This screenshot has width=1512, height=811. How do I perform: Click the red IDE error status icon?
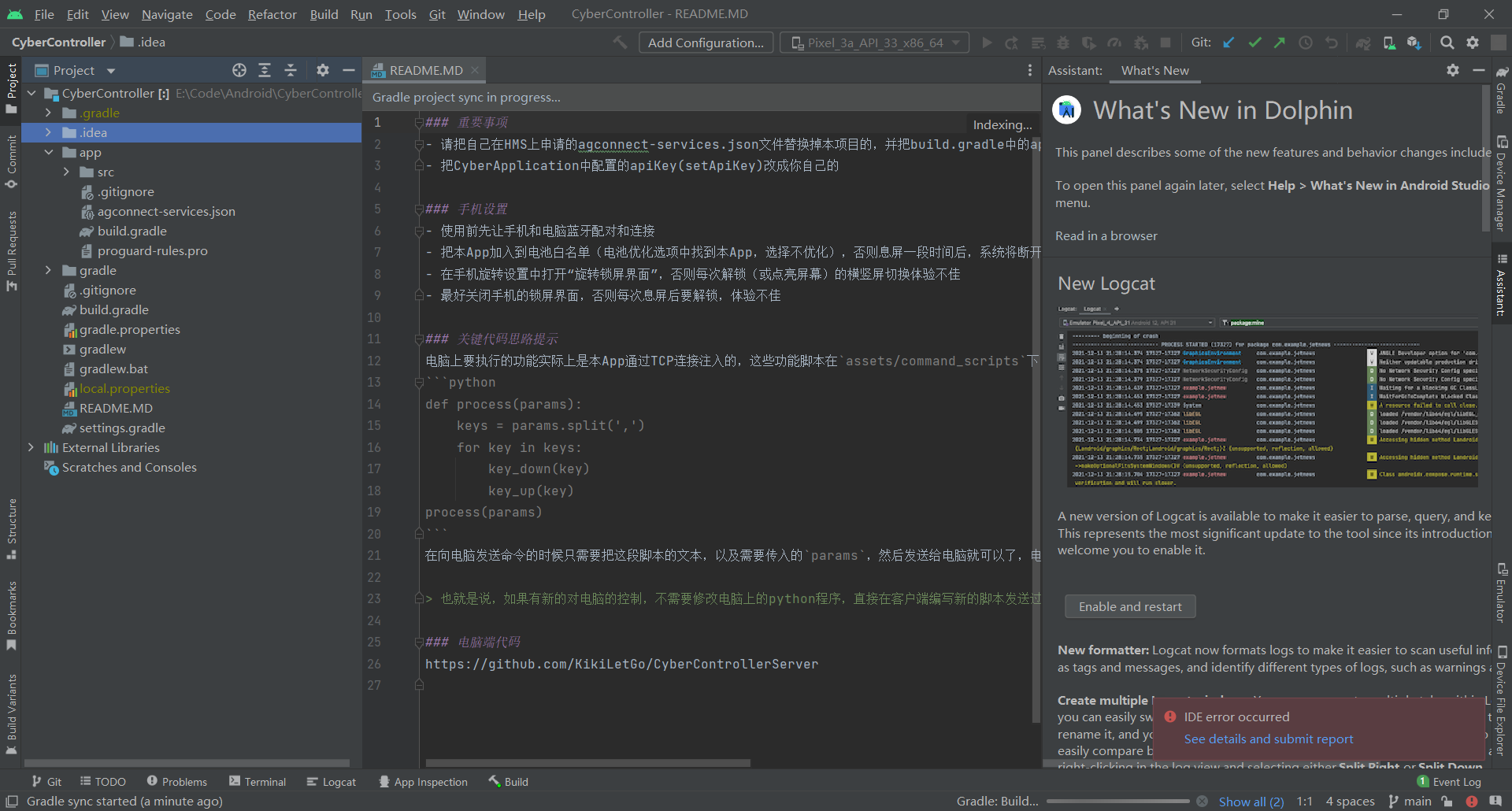pos(1472,801)
